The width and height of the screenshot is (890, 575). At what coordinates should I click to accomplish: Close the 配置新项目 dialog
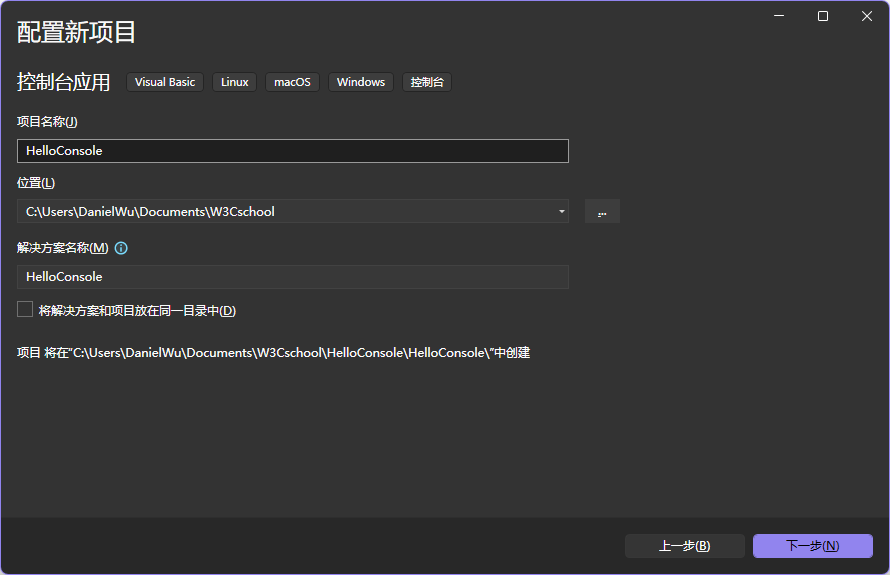[867, 16]
